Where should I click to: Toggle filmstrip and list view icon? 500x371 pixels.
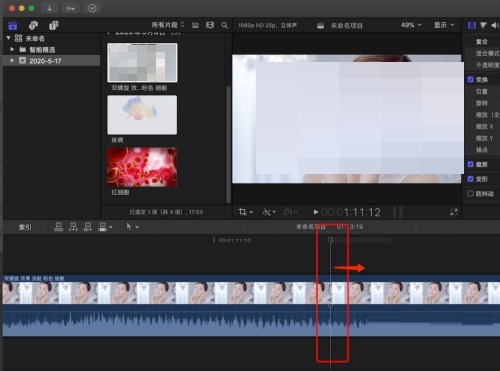coord(210,25)
